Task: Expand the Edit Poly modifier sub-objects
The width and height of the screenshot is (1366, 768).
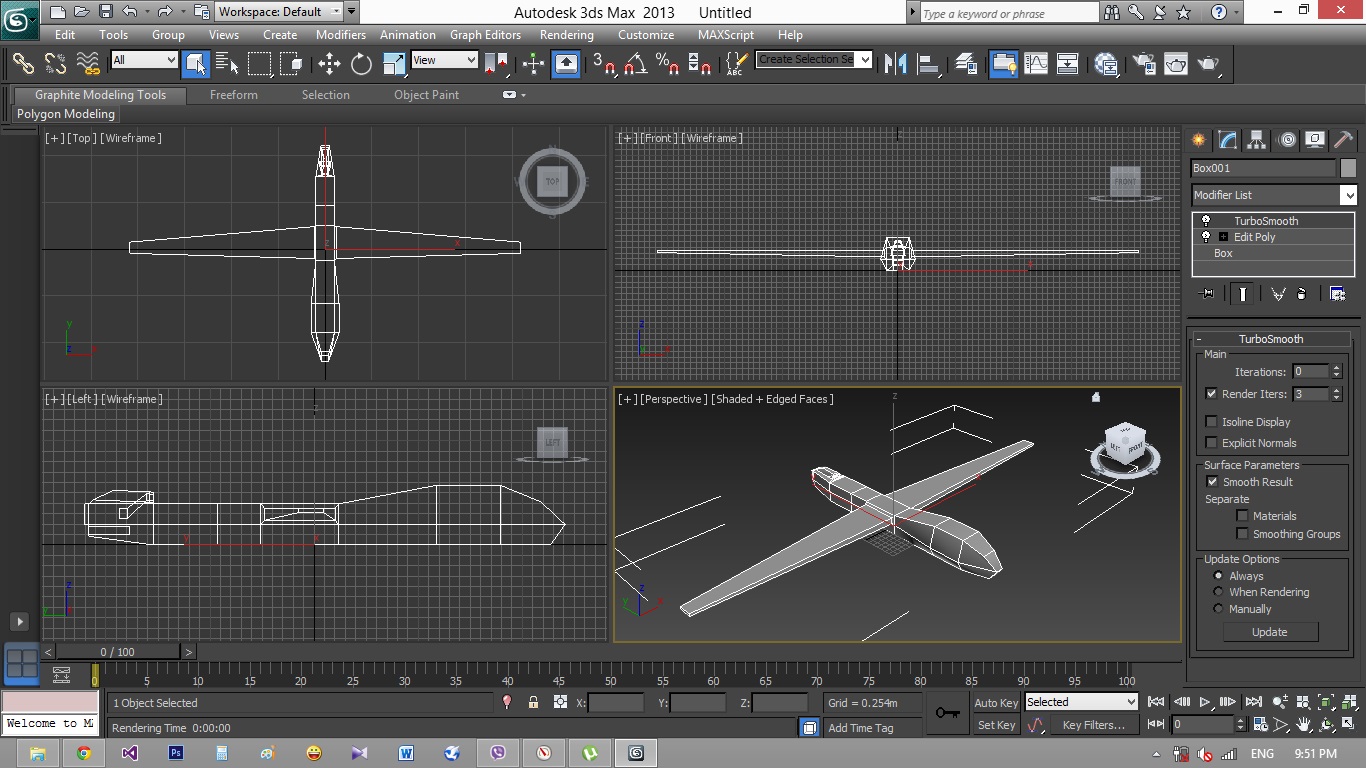Action: tap(1223, 237)
